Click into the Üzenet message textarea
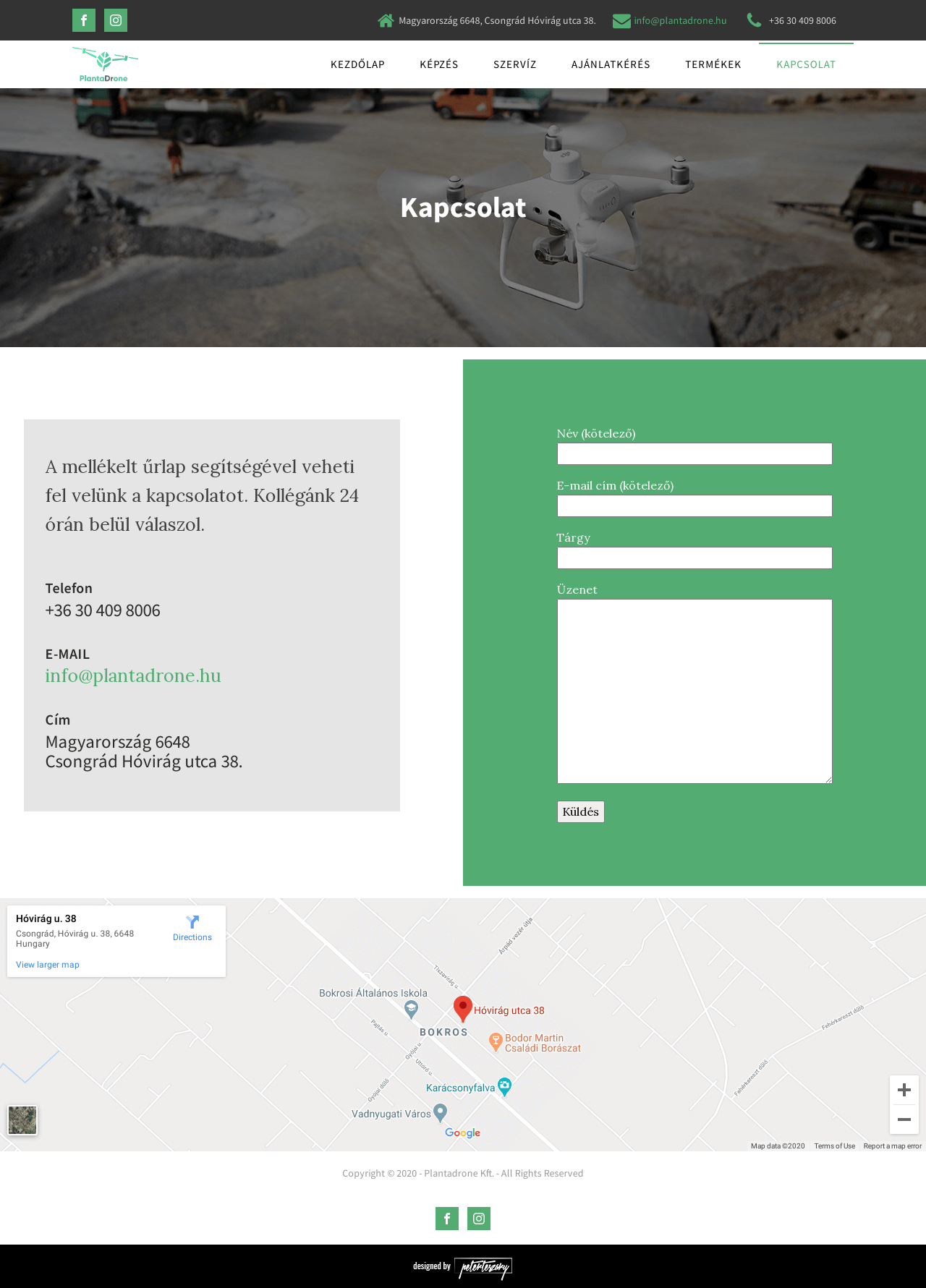 (x=694, y=691)
